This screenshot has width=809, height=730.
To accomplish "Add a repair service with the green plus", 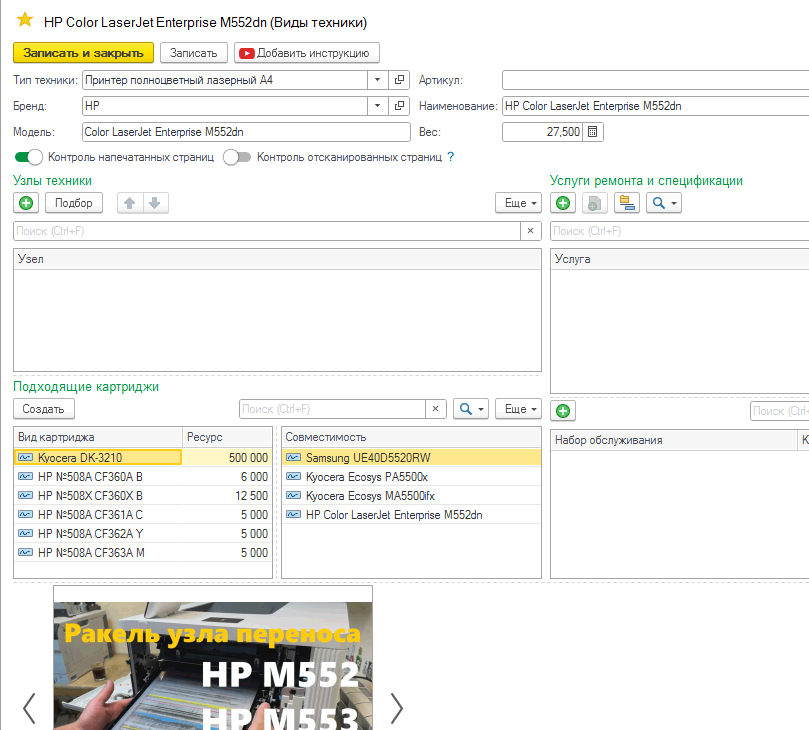I will [x=563, y=203].
